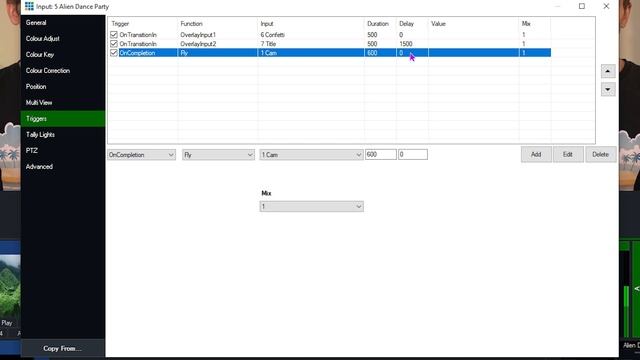Click the Add trigger button

(x=536, y=154)
